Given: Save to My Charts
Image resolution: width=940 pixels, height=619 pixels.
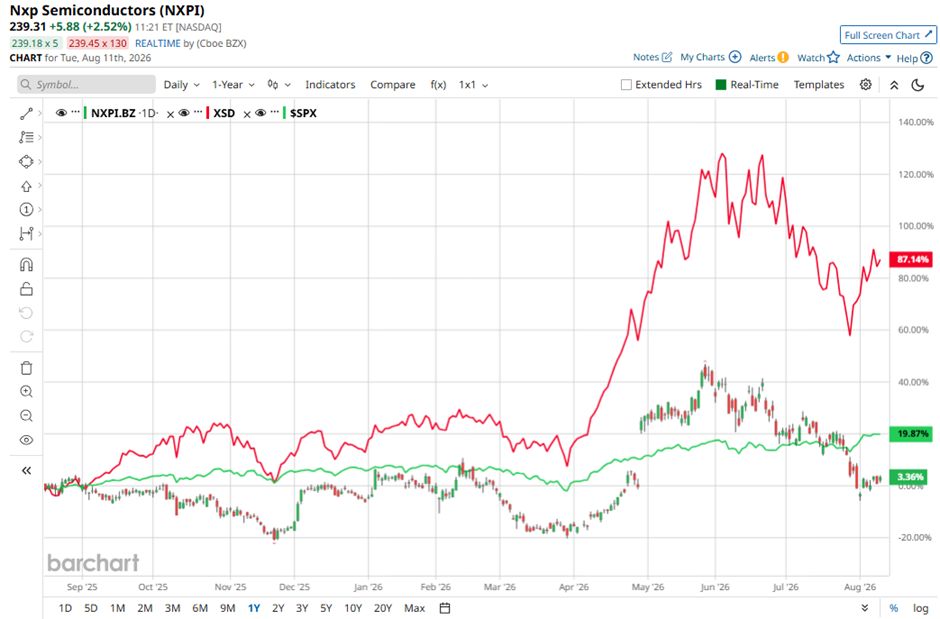Looking at the screenshot, I should [710, 57].
